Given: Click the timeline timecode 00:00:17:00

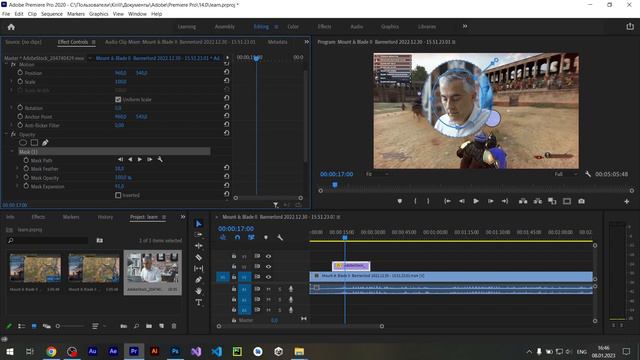Looking at the screenshot, I should coord(236,229).
